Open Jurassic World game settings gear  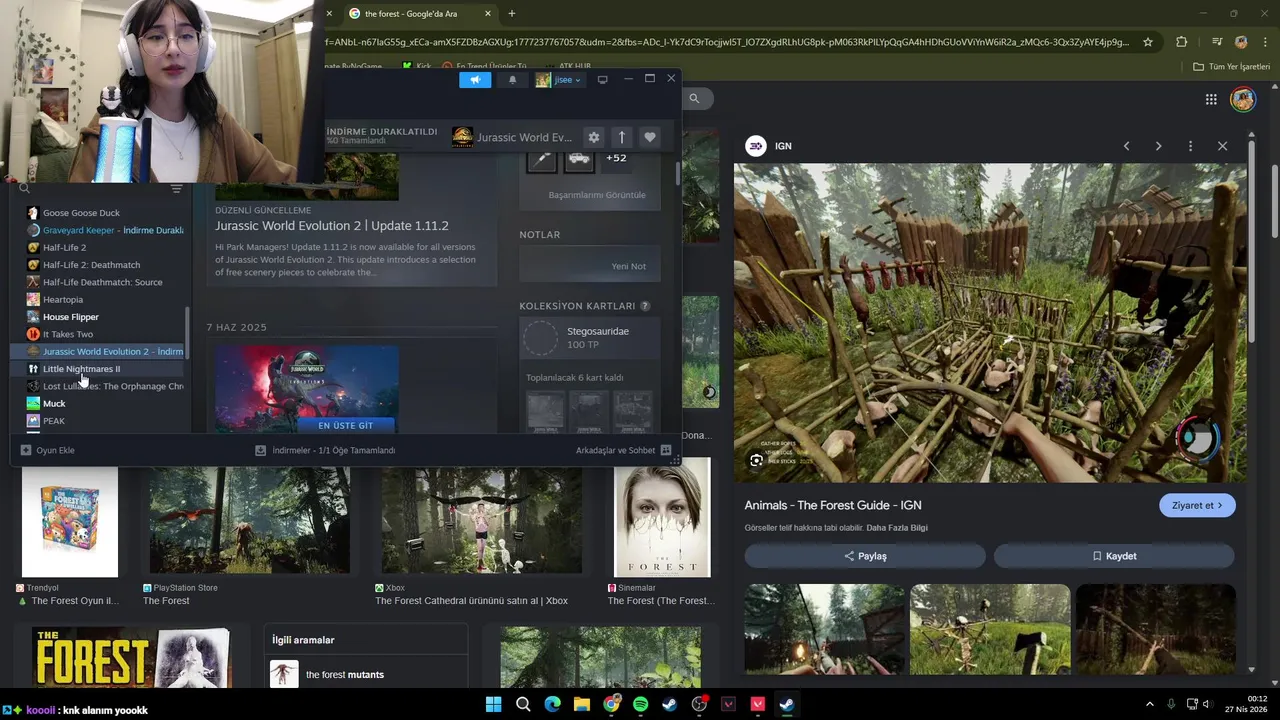tap(594, 137)
